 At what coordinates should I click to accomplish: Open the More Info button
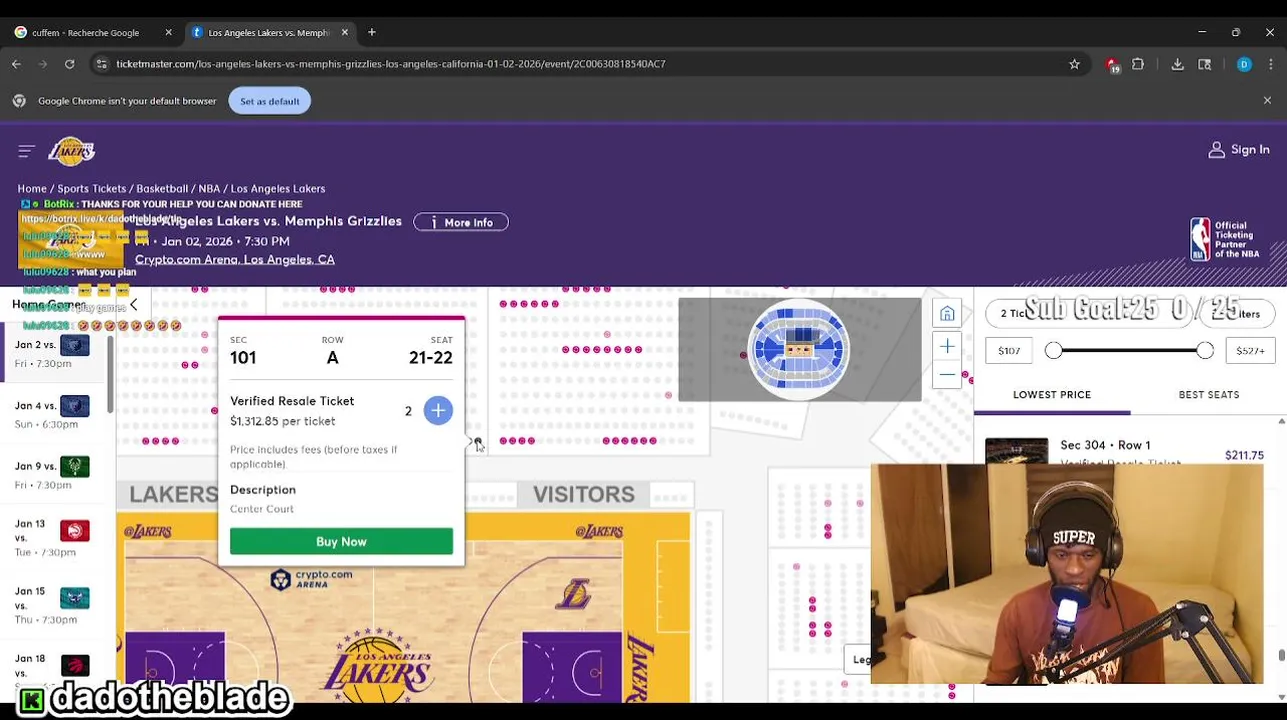click(461, 222)
